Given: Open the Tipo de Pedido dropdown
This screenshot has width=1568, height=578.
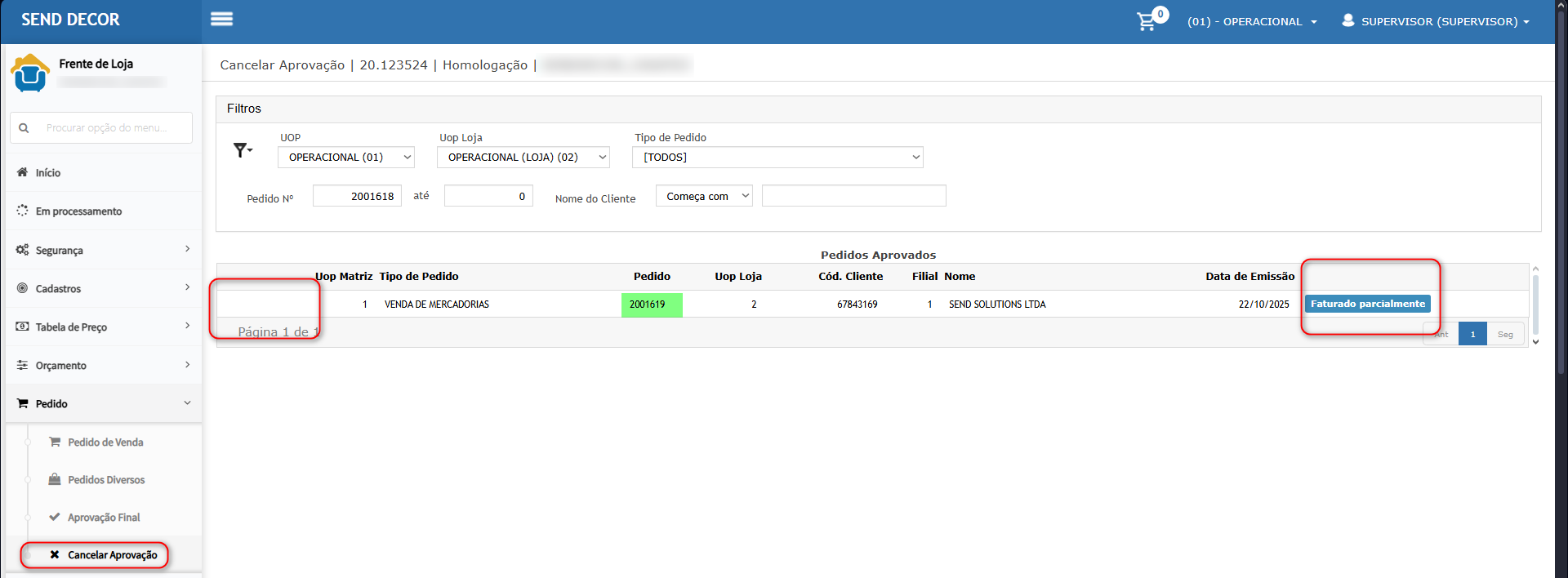Looking at the screenshot, I should coord(777,158).
